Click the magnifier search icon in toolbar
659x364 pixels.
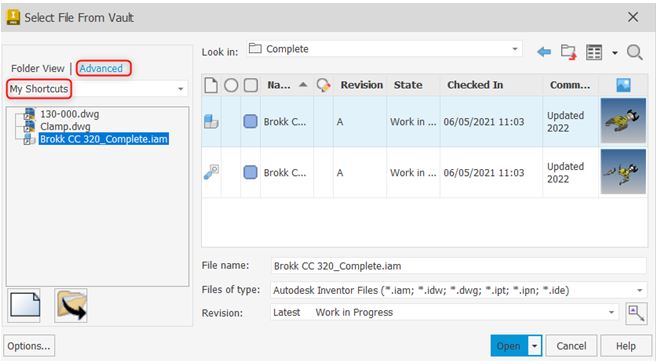(x=635, y=53)
